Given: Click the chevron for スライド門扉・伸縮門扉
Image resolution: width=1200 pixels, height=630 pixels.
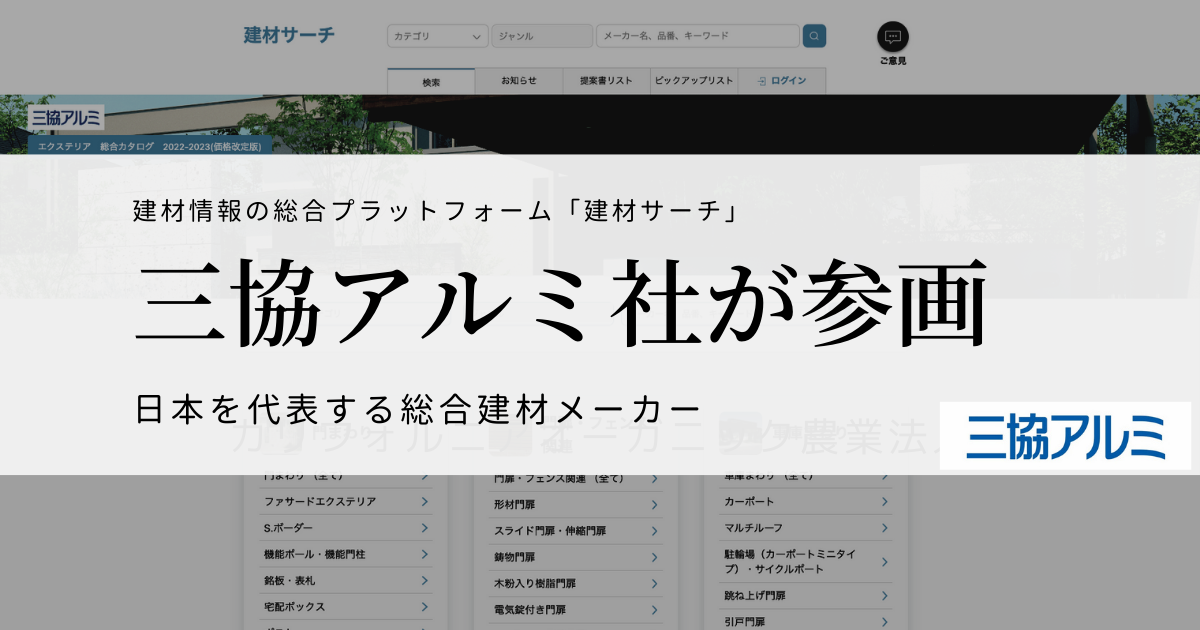Looking at the screenshot, I should tap(655, 531).
